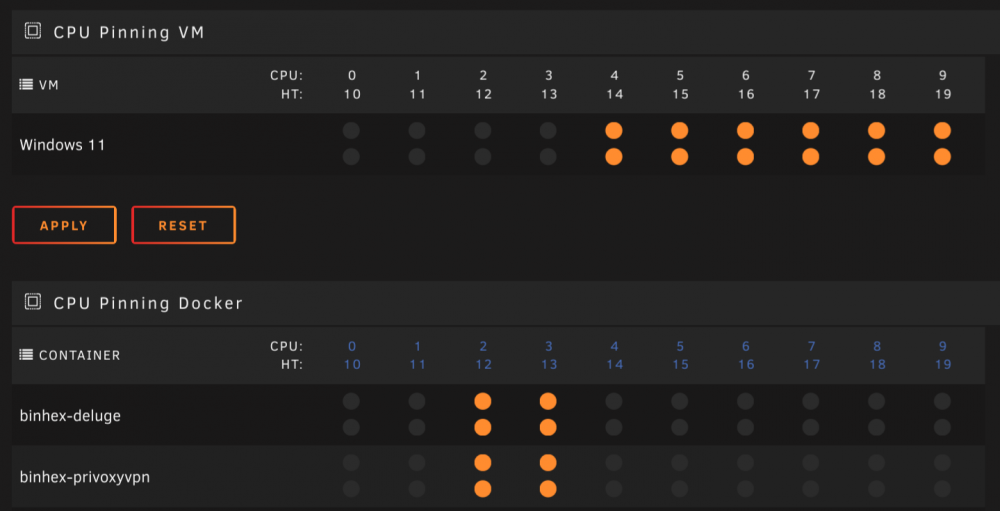Unpin CPU 2 from binhex-privoxyvpn
Image resolution: width=1000 pixels, height=511 pixels.
[x=483, y=463]
